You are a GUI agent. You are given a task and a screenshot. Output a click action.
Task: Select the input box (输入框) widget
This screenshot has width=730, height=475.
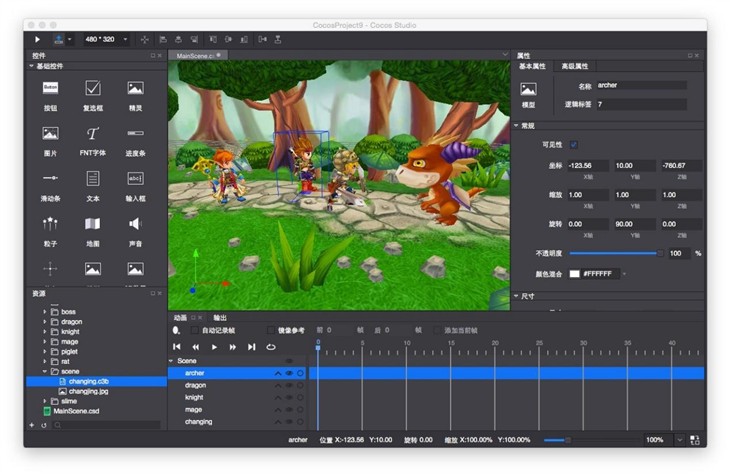pyautogui.click(x=135, y=186)
